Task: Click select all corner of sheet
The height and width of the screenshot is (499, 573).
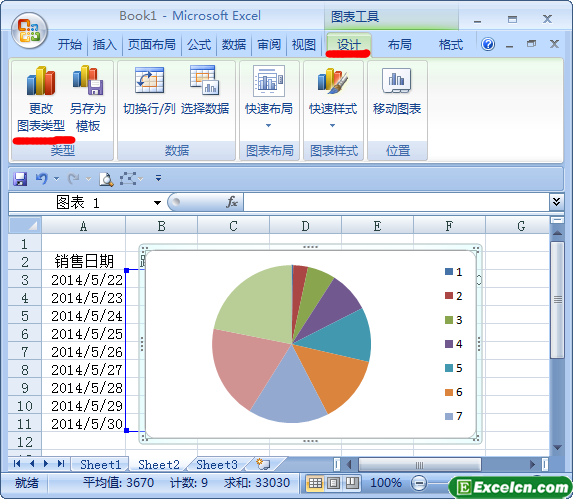Action: (x=25, y=225)
